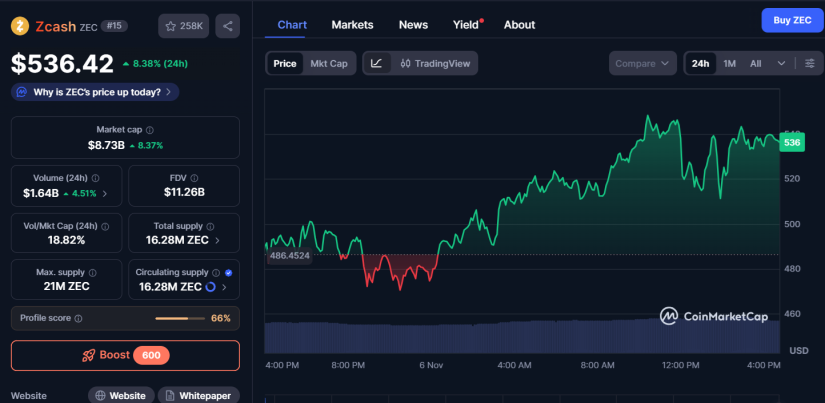Viewport: 825px width, 403px height.
Task: Expand Volume (24h) details arrow
Action: point(106,193)
